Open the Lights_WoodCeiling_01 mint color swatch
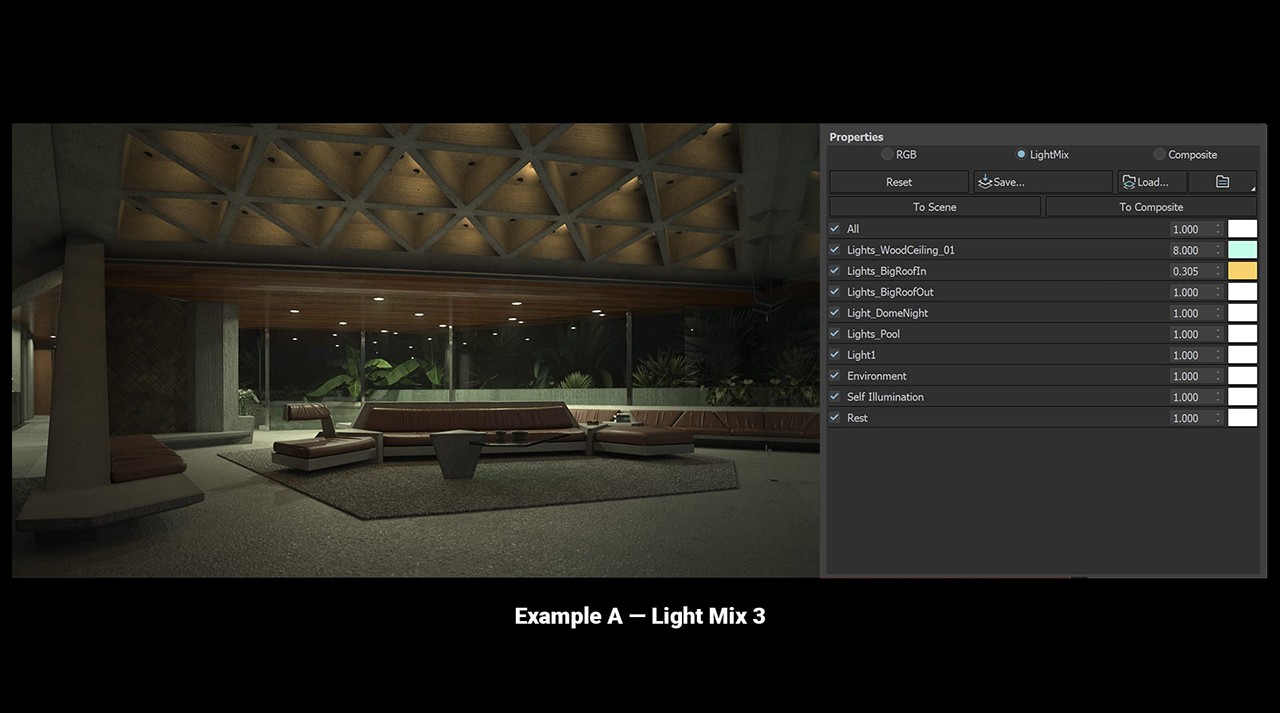This screenshot has height=713, width=1280. point(1242,250)
